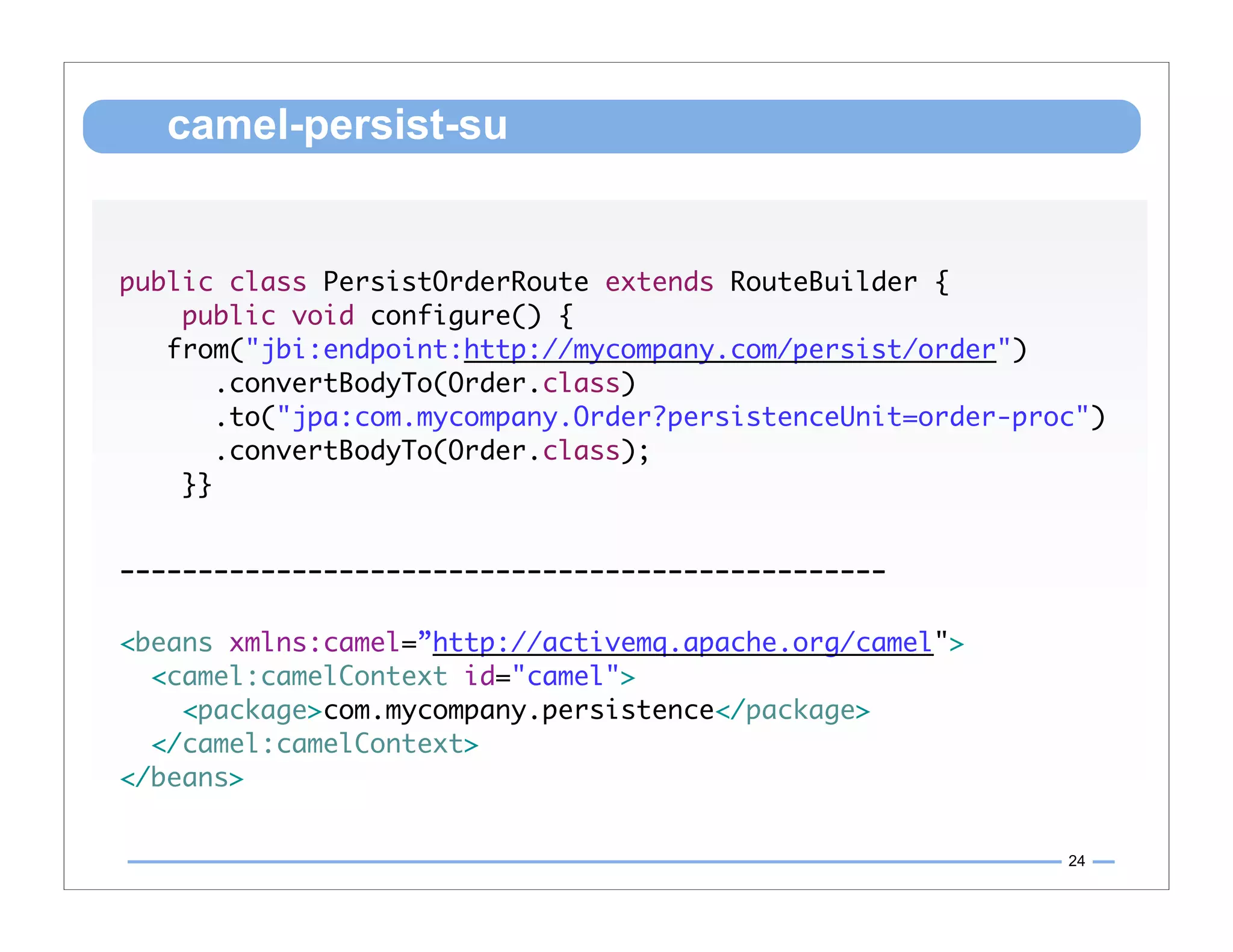The image size is (1233, 952).
Task: Open the activemq.apache.org/camel hyperlink
Action: pos(683,643)
